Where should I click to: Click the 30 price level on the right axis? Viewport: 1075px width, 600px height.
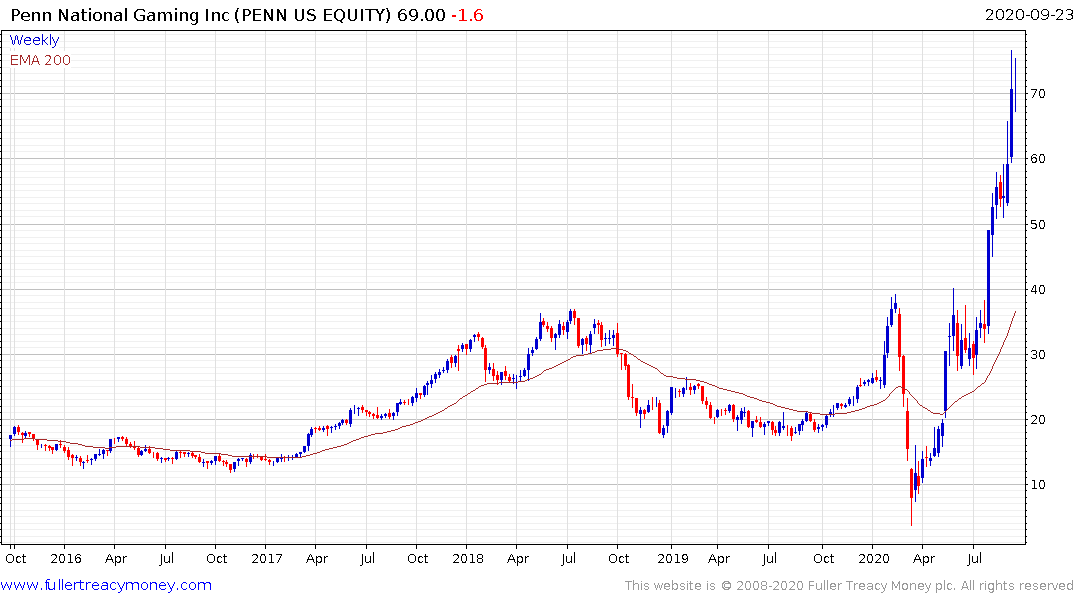pyautogui.click(x=1038, y=355)
